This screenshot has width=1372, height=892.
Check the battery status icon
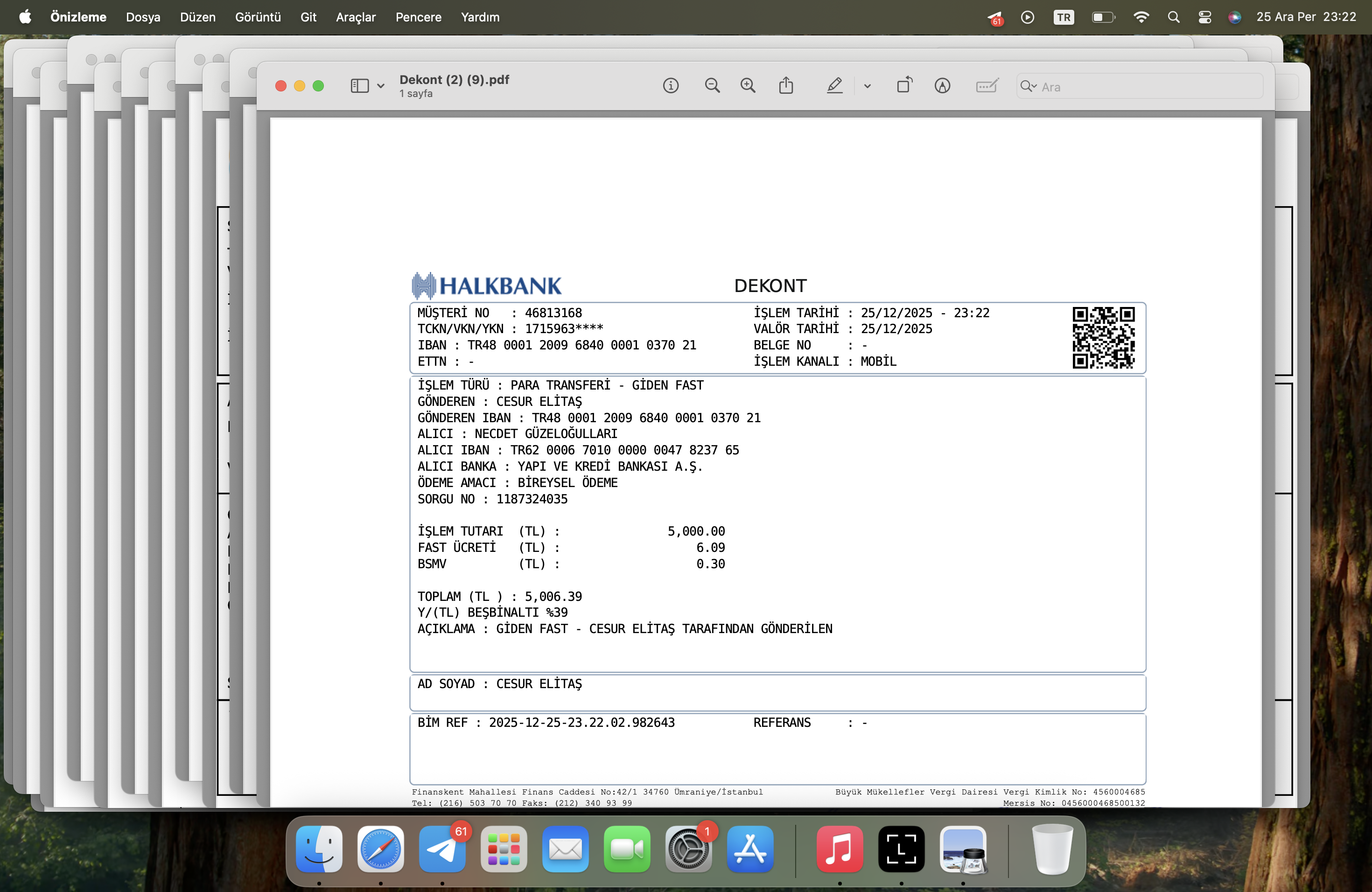point(1103,17)
